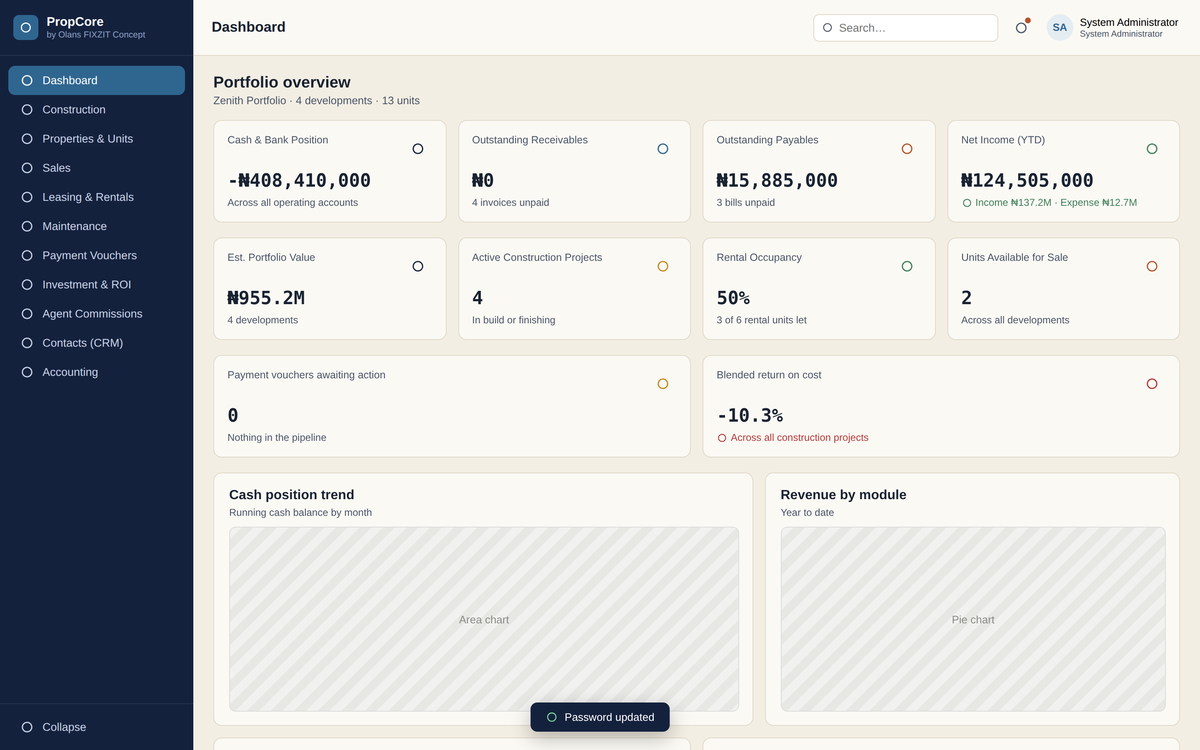Click 'Across all construction projects' text

[800, 438]
